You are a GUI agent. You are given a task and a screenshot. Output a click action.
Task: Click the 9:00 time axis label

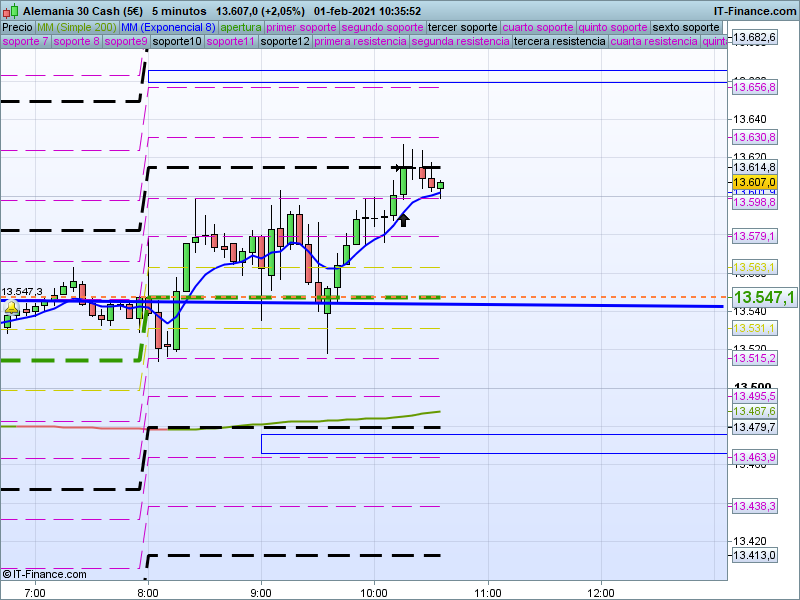coord(261,593)
